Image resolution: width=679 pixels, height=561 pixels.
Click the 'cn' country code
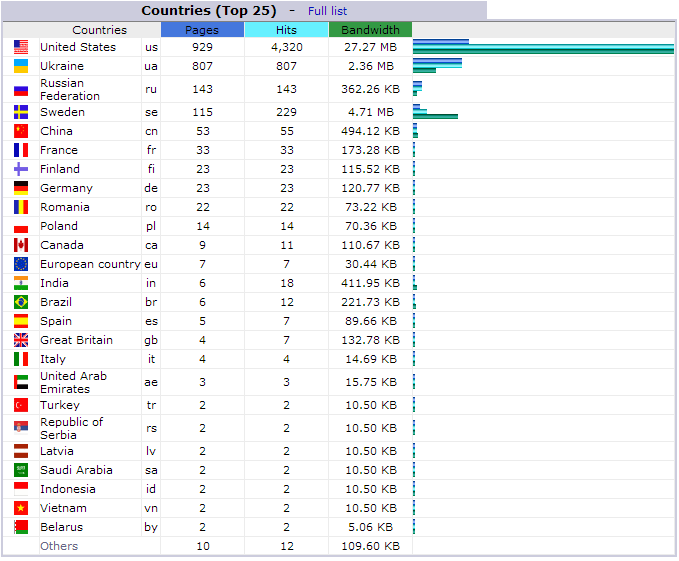coord(151,131)
